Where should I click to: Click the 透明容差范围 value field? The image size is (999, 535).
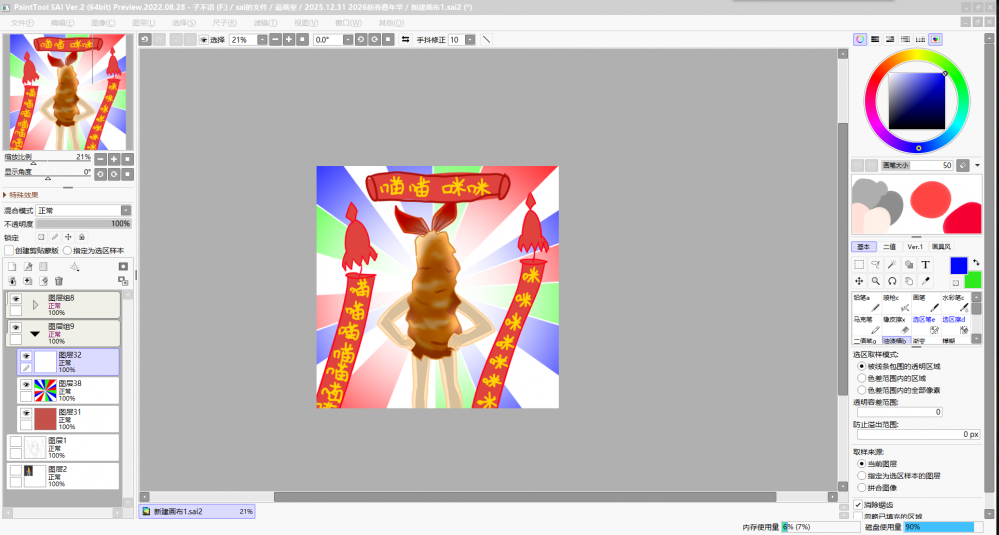(x=900, y=412)
